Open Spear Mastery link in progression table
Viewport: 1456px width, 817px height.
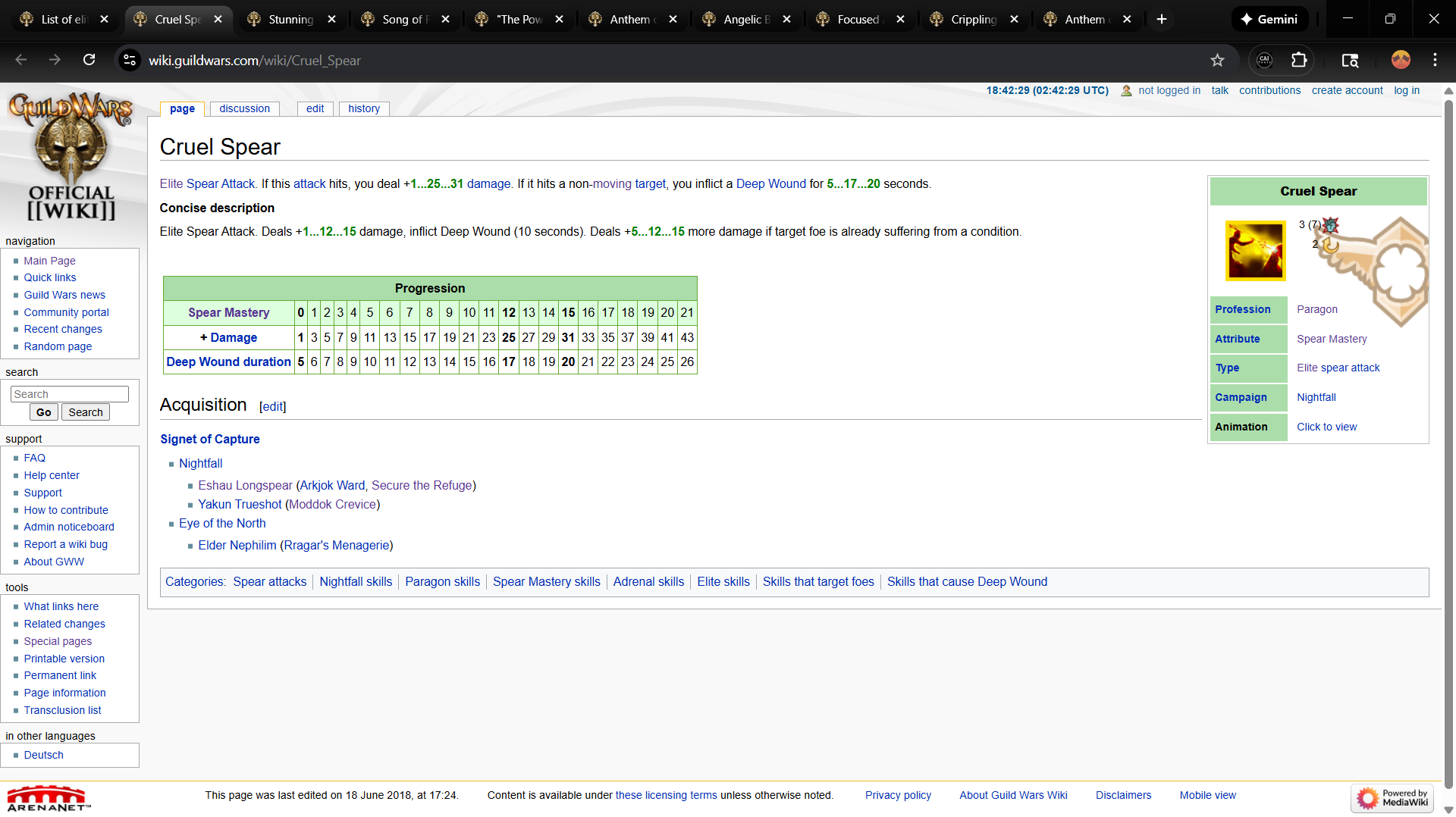point(228,312)
